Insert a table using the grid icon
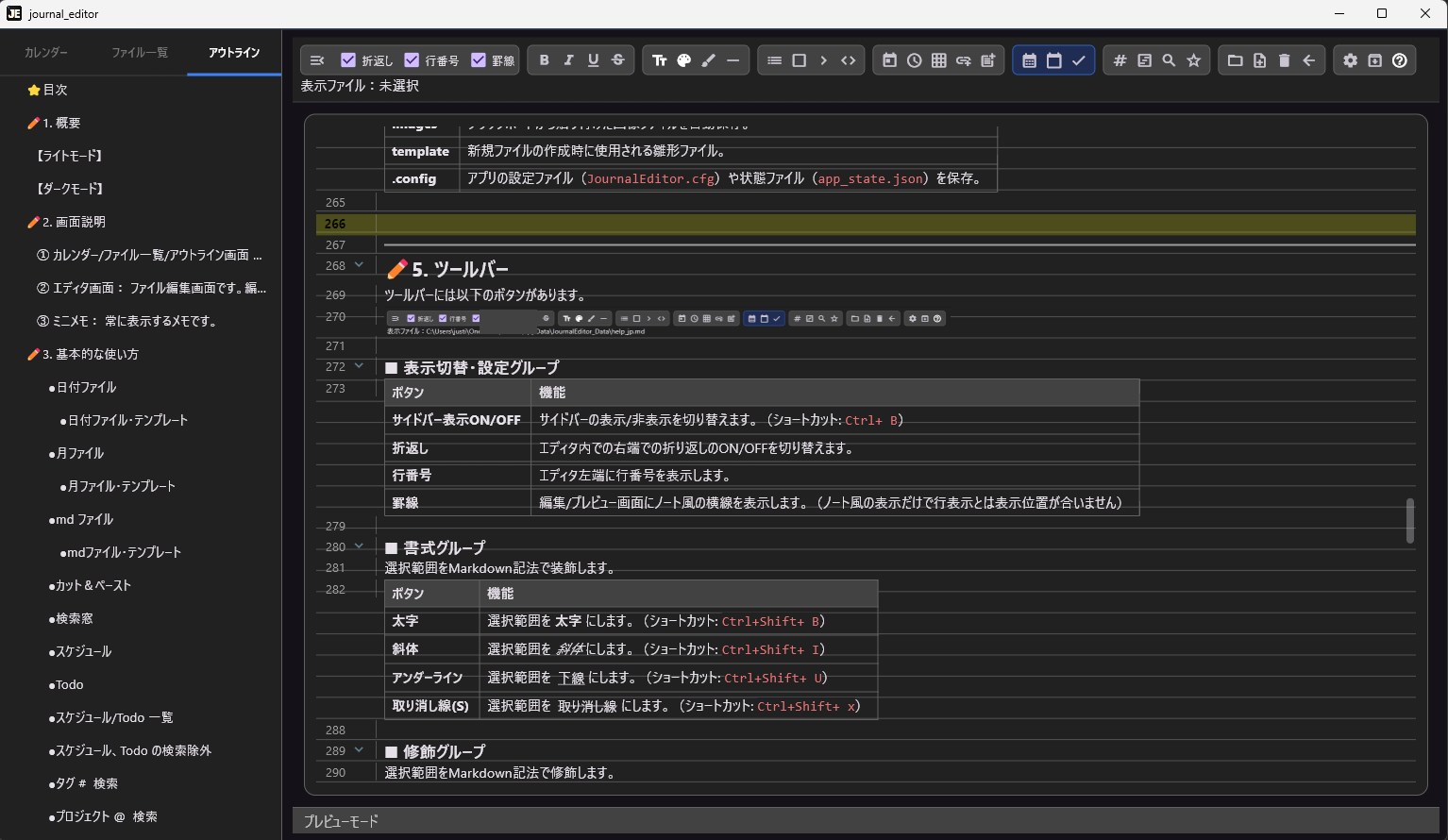 (x=938, y=60)
